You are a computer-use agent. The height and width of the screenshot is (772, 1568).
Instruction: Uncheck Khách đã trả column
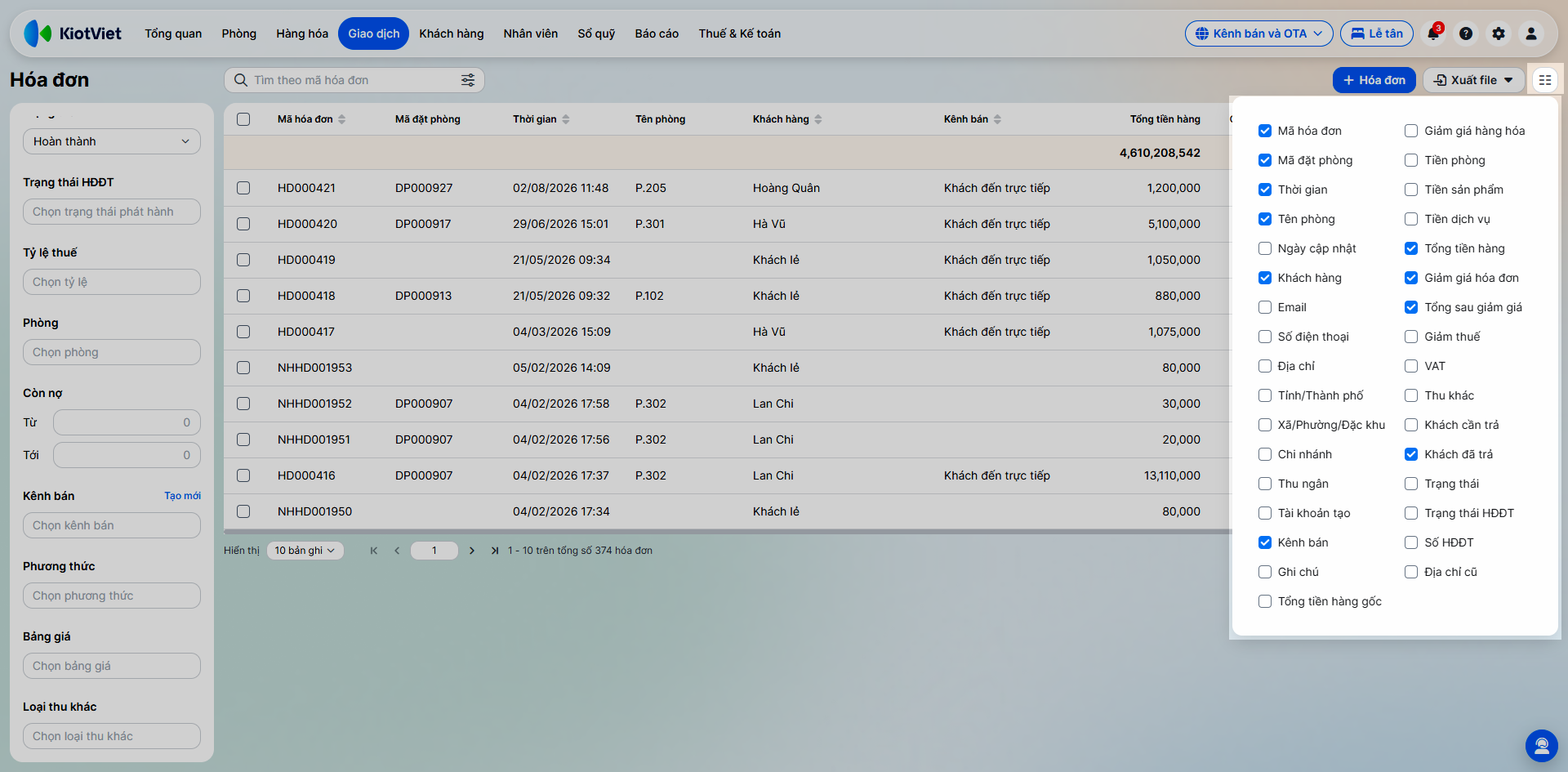click(1411, 454)
